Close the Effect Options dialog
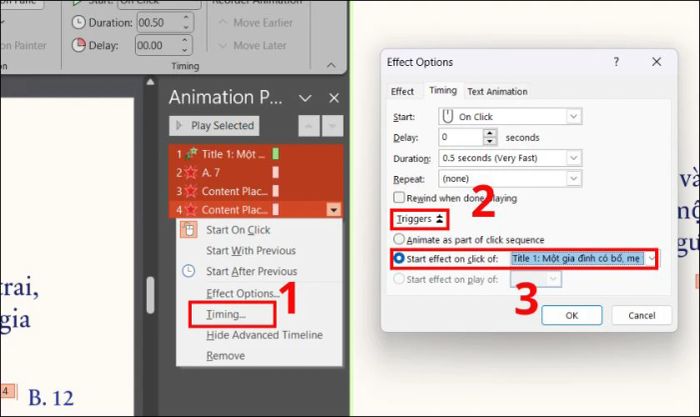The height and width of the screenshot is (417, 700). click(x=656, y=62)
